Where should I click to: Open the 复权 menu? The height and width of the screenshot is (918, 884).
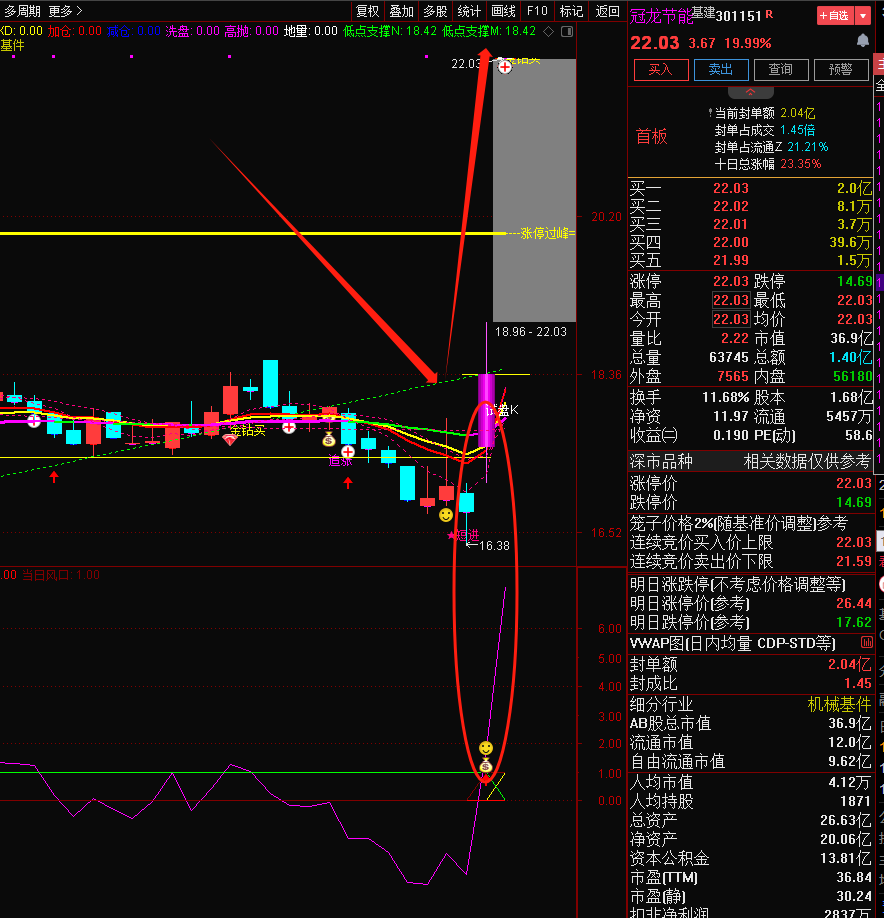click(x=368, y=11)
